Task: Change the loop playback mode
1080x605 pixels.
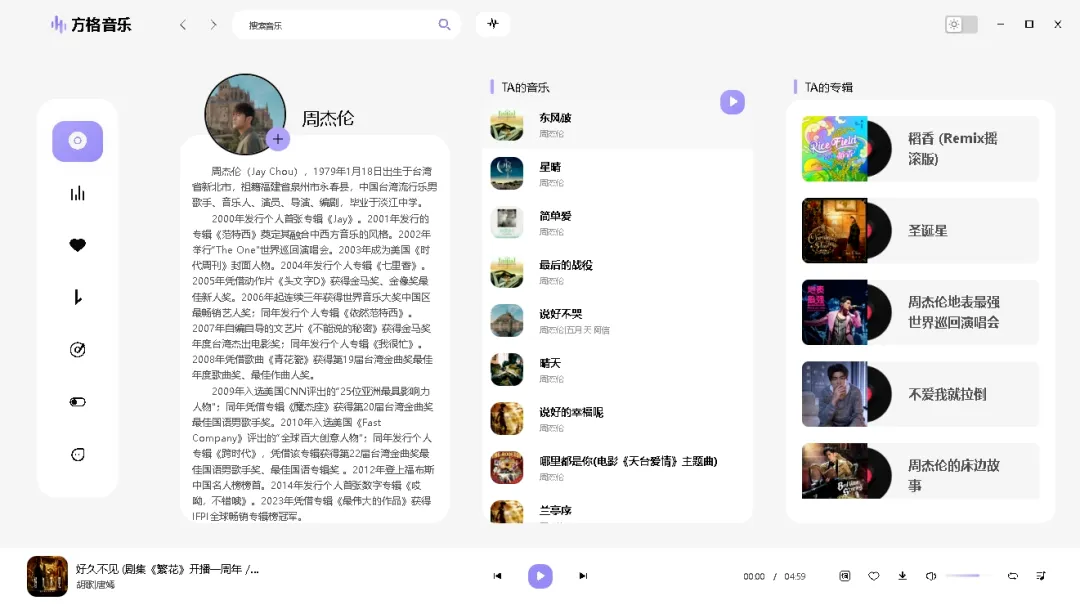Action: point(1012,576)
